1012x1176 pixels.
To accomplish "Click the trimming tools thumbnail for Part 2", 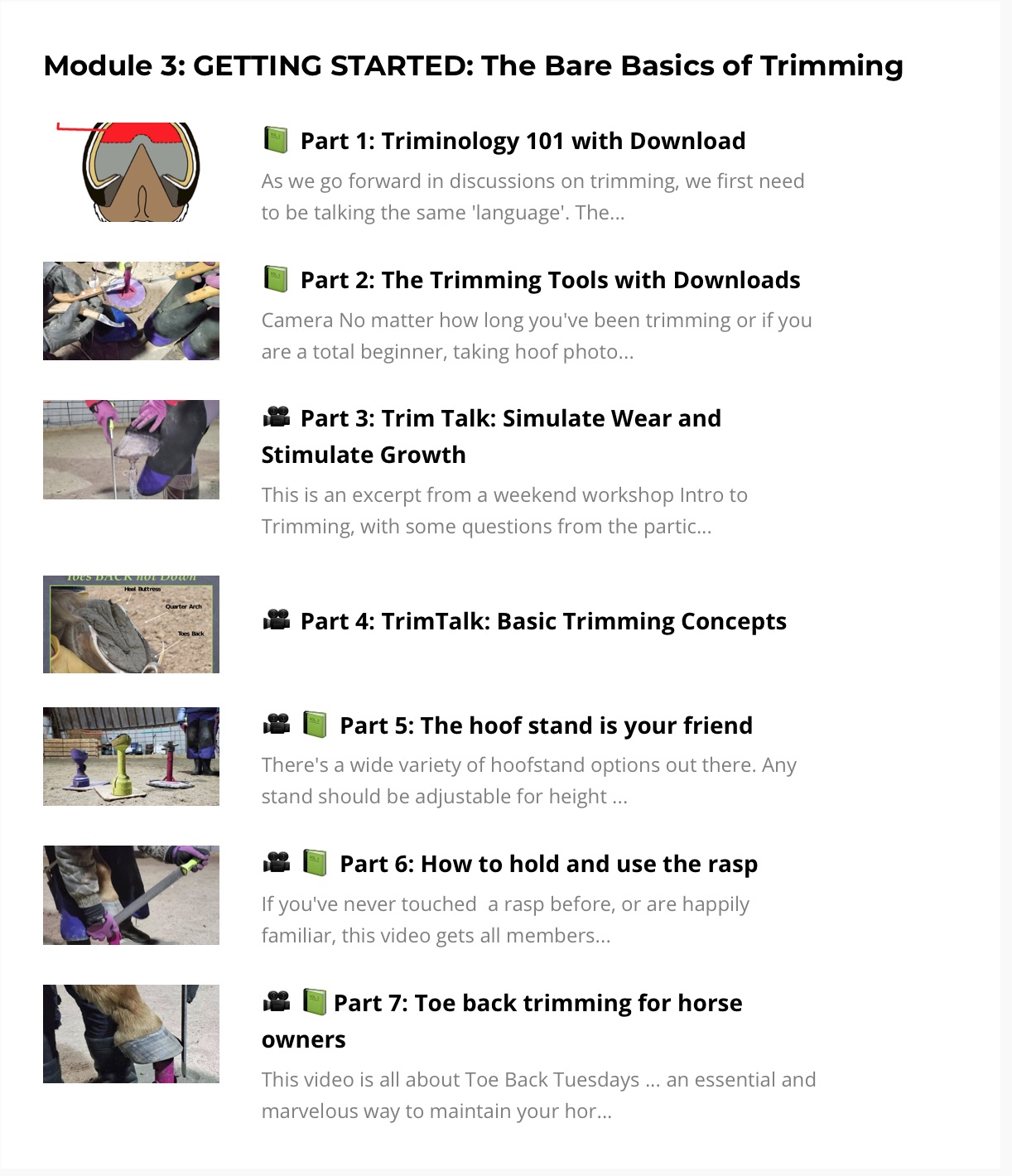I will tap(131, 311).
